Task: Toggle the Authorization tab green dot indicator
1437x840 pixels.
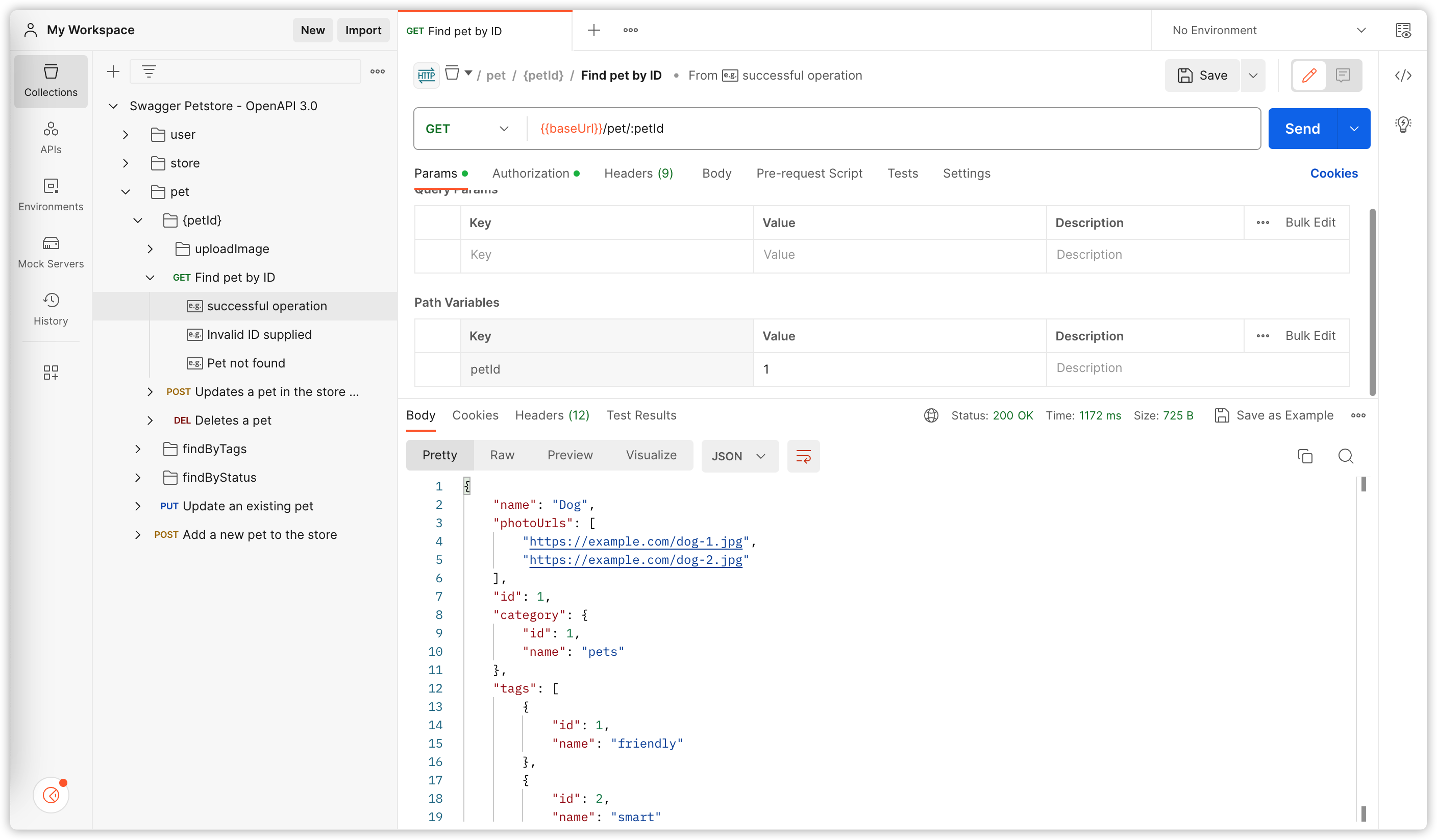Action: click(x=578, y=173)
